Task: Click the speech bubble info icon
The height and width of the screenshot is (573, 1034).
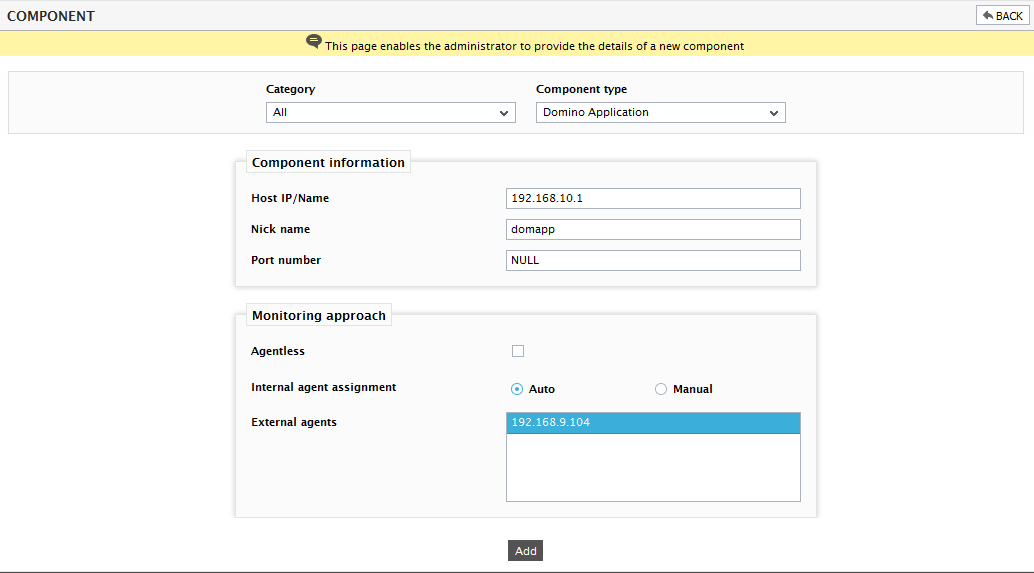Action: click(x=314, y=42)
